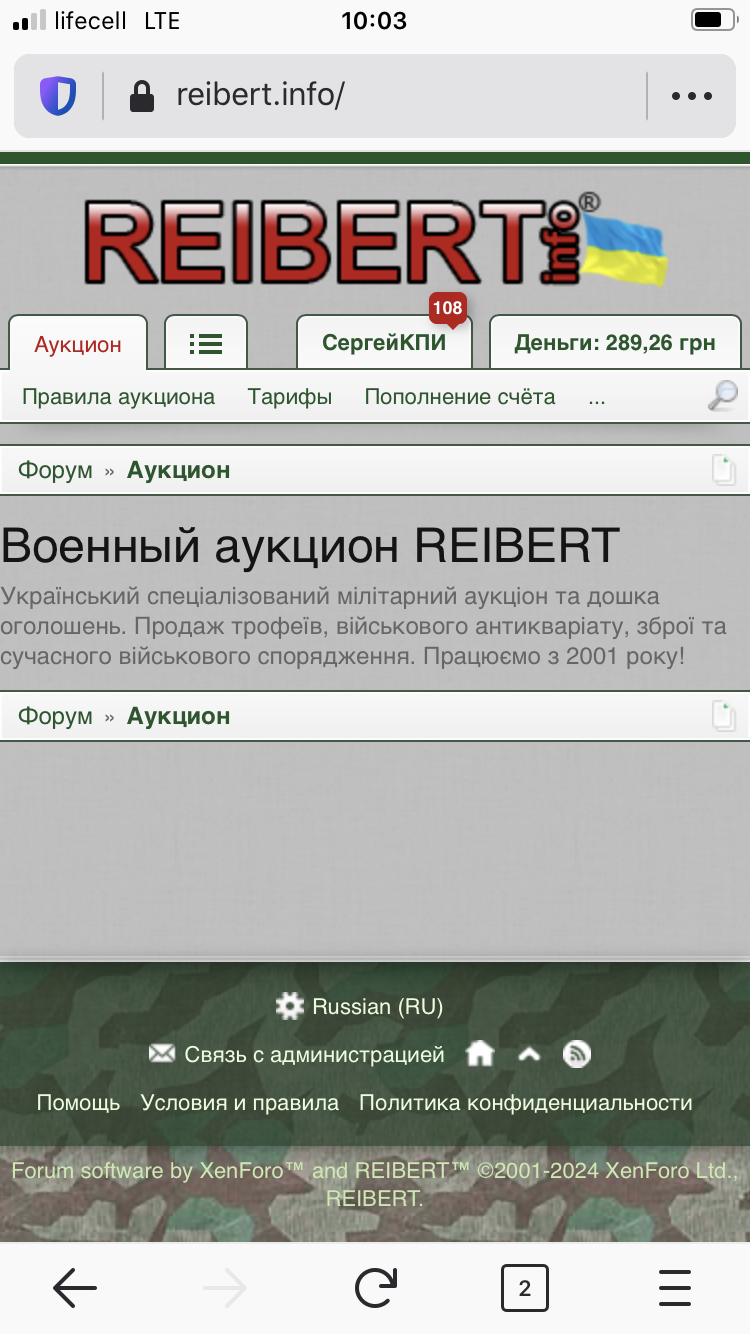Expand the hidden menu items ellipsis
The height and width of the screenshot is (1334, 750).
(597, 397)
